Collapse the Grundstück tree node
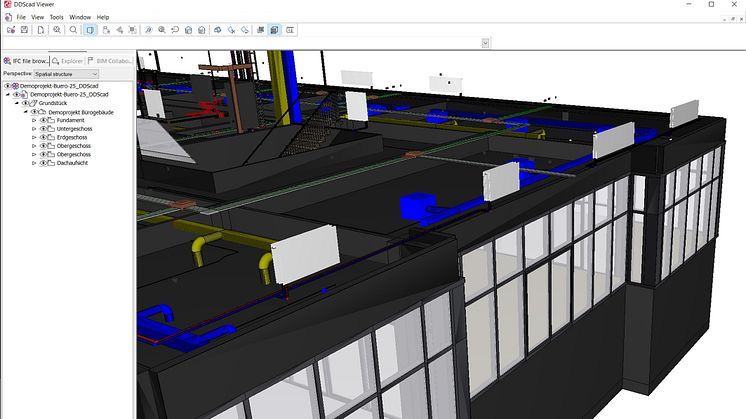 [16, 103]
